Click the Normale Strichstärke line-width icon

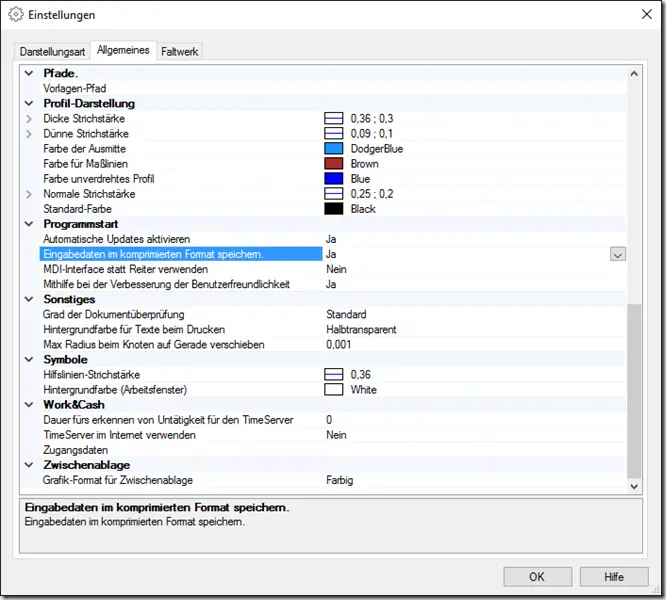[333, 194]
